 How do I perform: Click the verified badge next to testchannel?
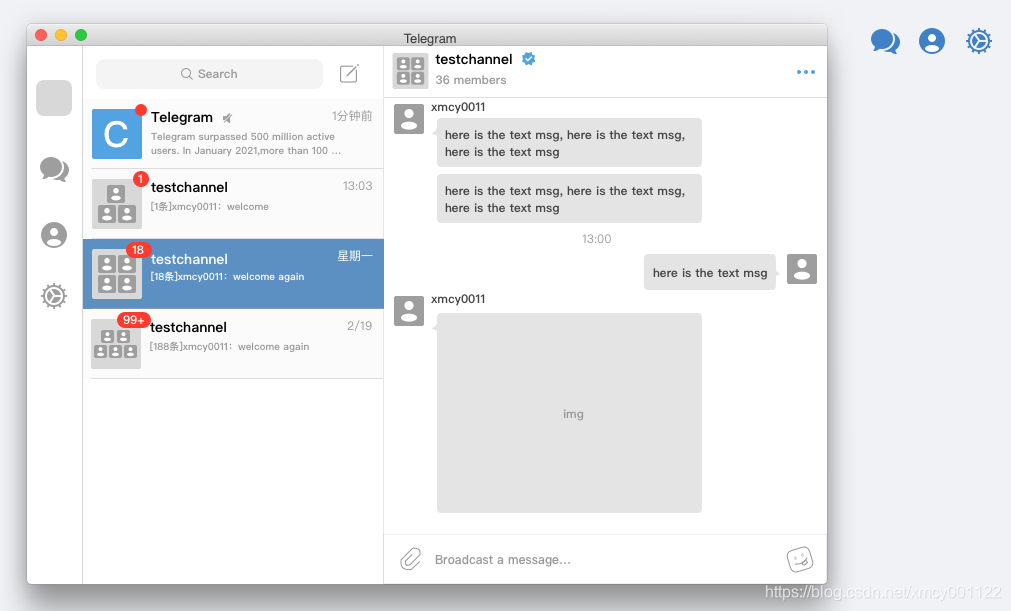(529, 59)
